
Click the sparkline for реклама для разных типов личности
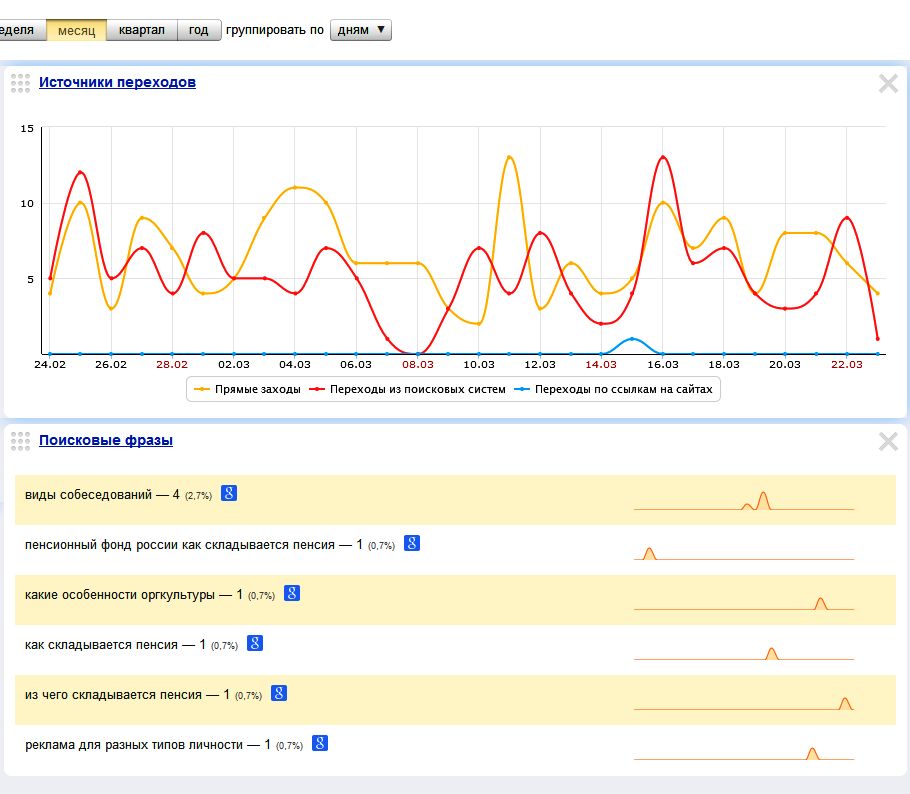coord(743,753)
